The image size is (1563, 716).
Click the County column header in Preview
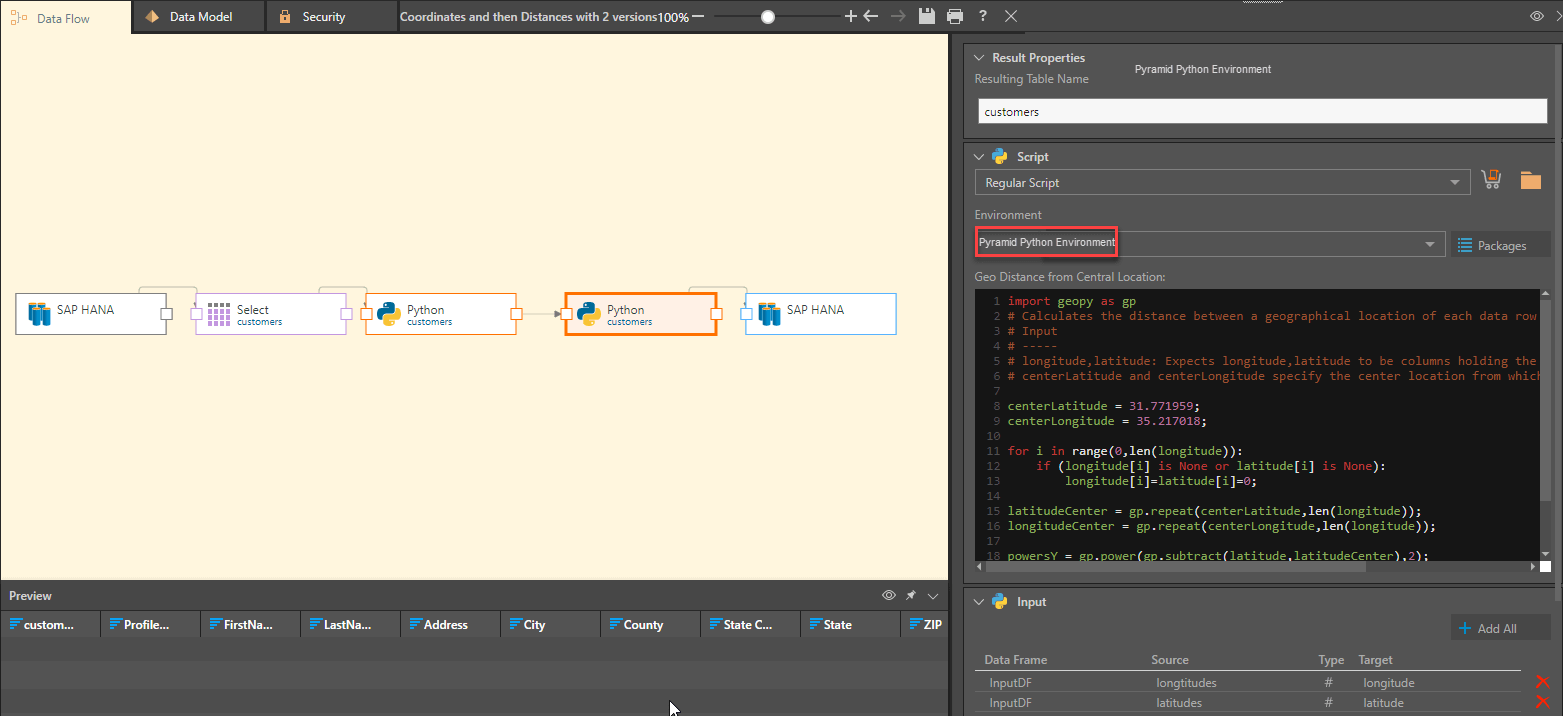650,625
